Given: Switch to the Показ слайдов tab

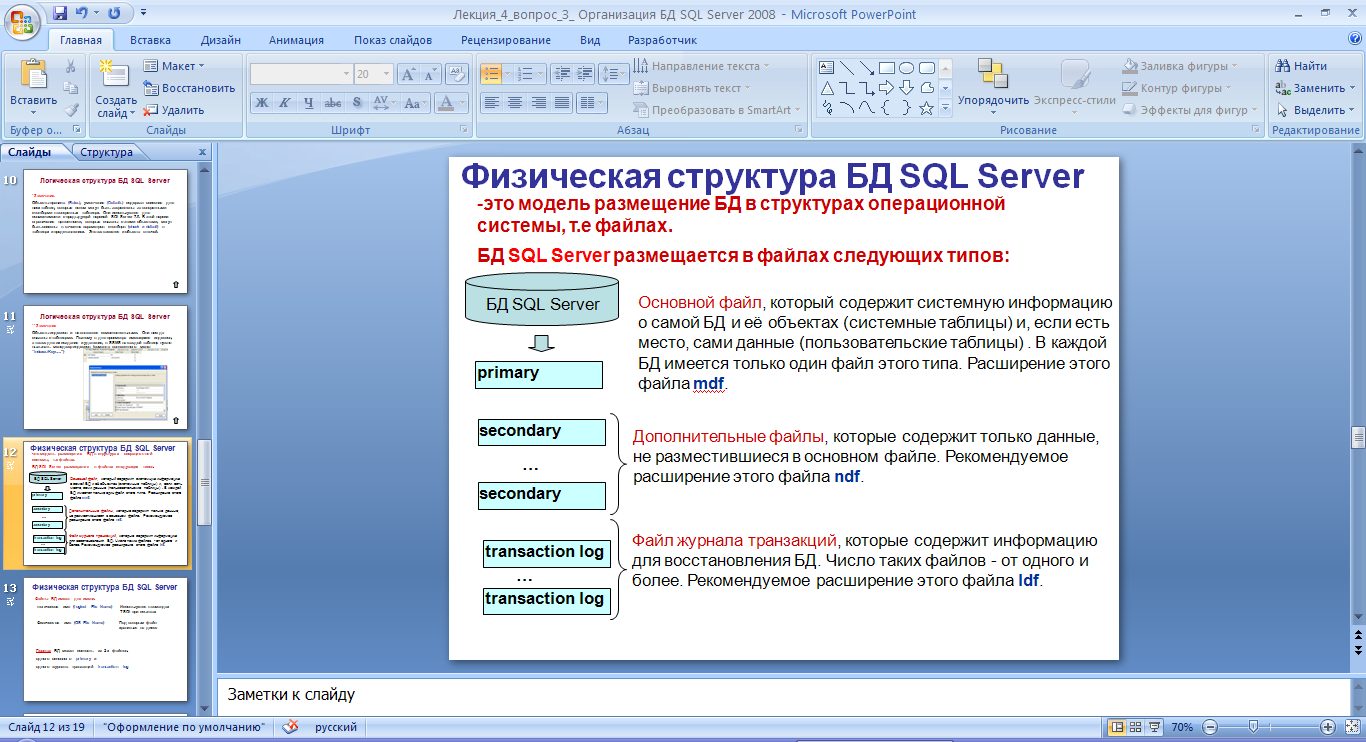Looking at the screenshot, I should (x=393, y=40).
